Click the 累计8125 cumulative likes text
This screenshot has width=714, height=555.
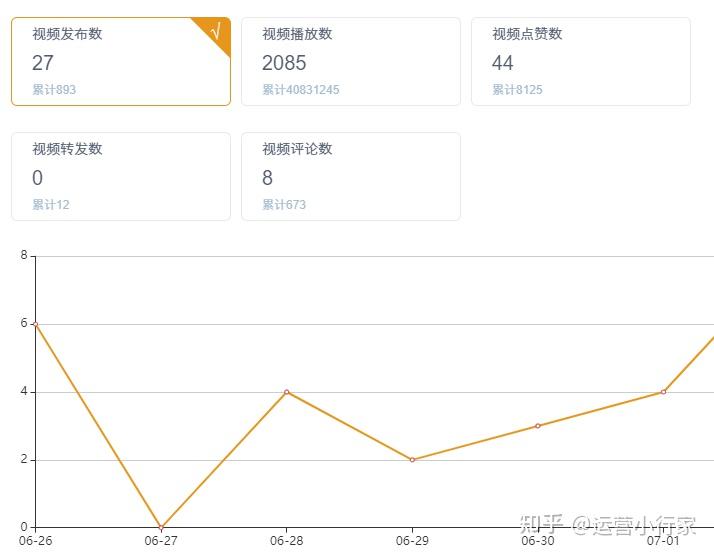point(517,90)
